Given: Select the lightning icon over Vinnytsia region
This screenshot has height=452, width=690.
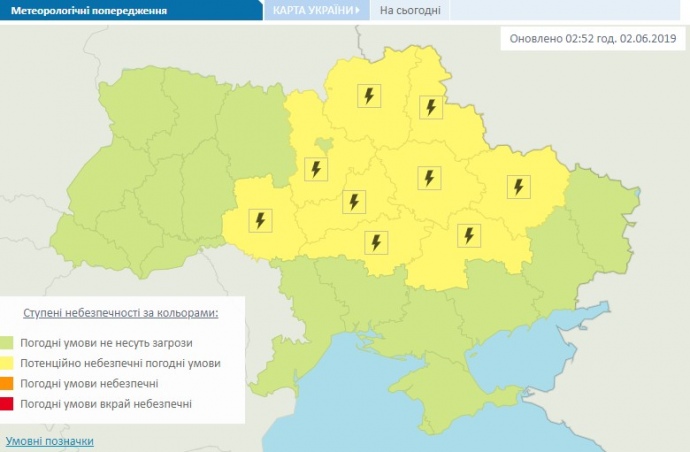Looking at the screenshot, I should point(260,220).
